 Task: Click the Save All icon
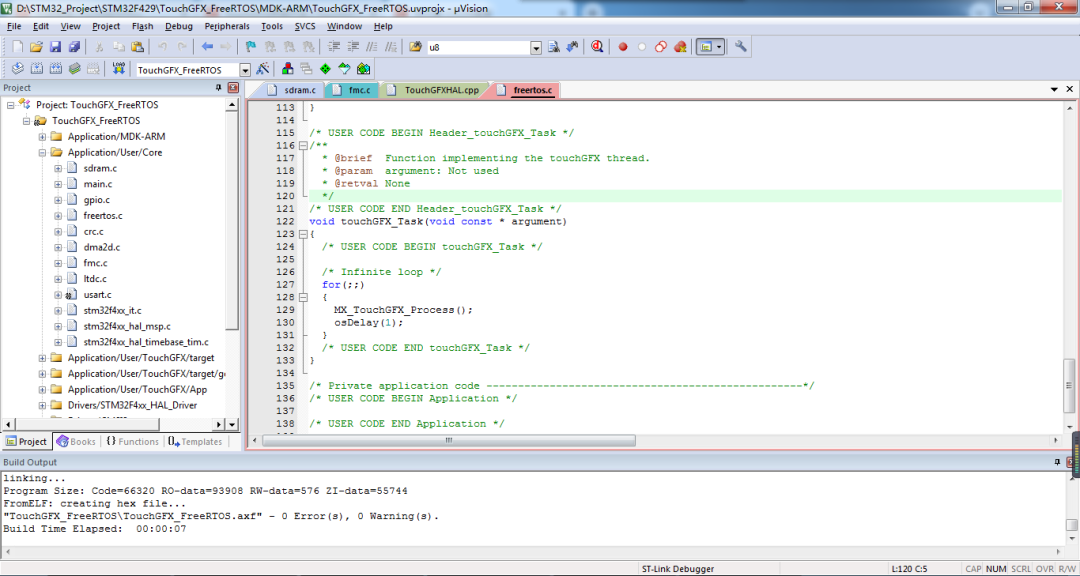point(74,47)
